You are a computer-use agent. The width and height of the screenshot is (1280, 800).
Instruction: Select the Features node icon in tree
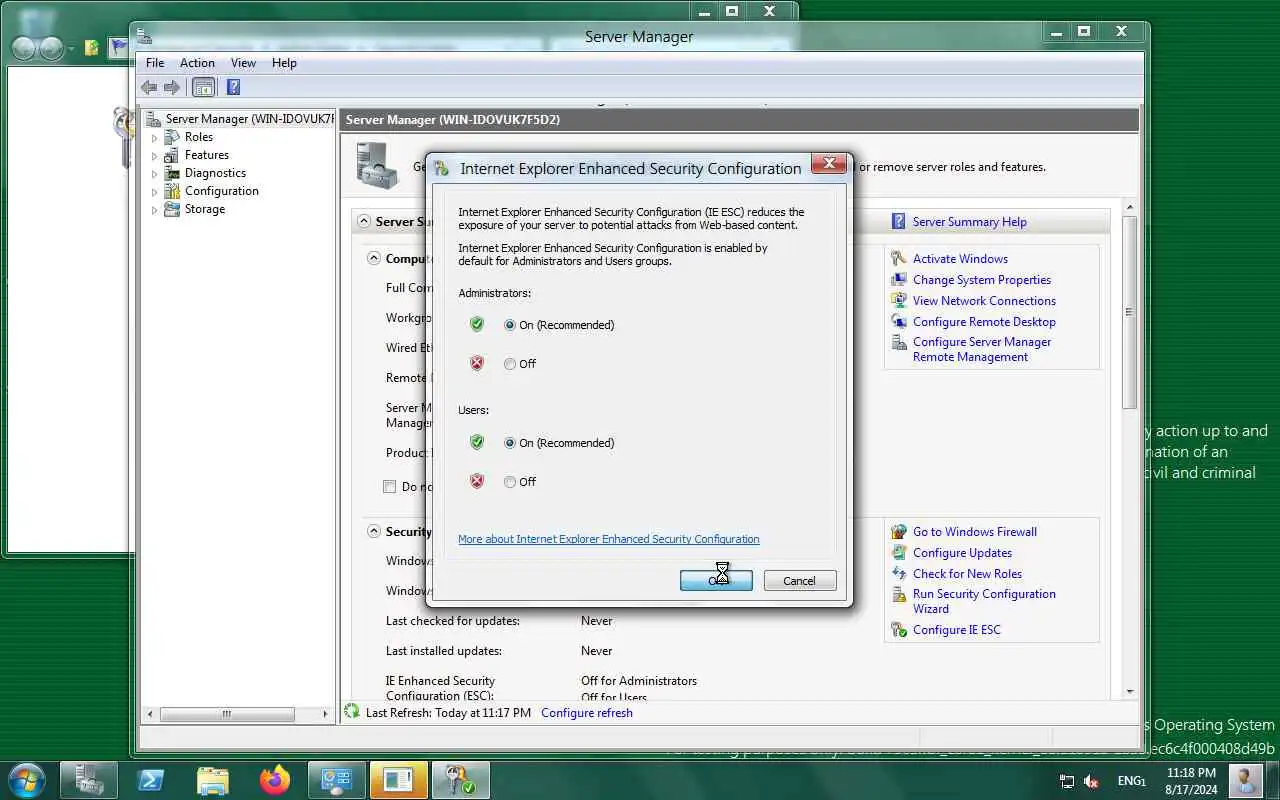[x=173, y=155]
